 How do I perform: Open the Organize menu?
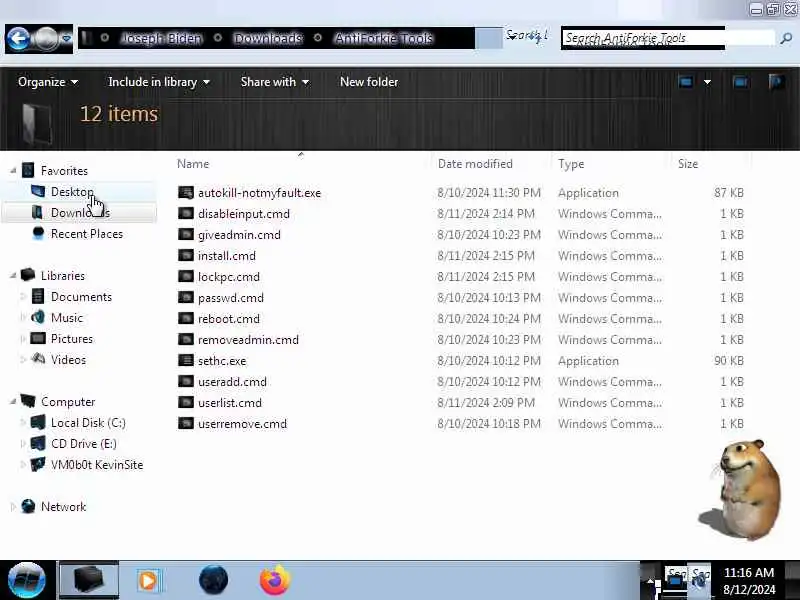point(48,82)
